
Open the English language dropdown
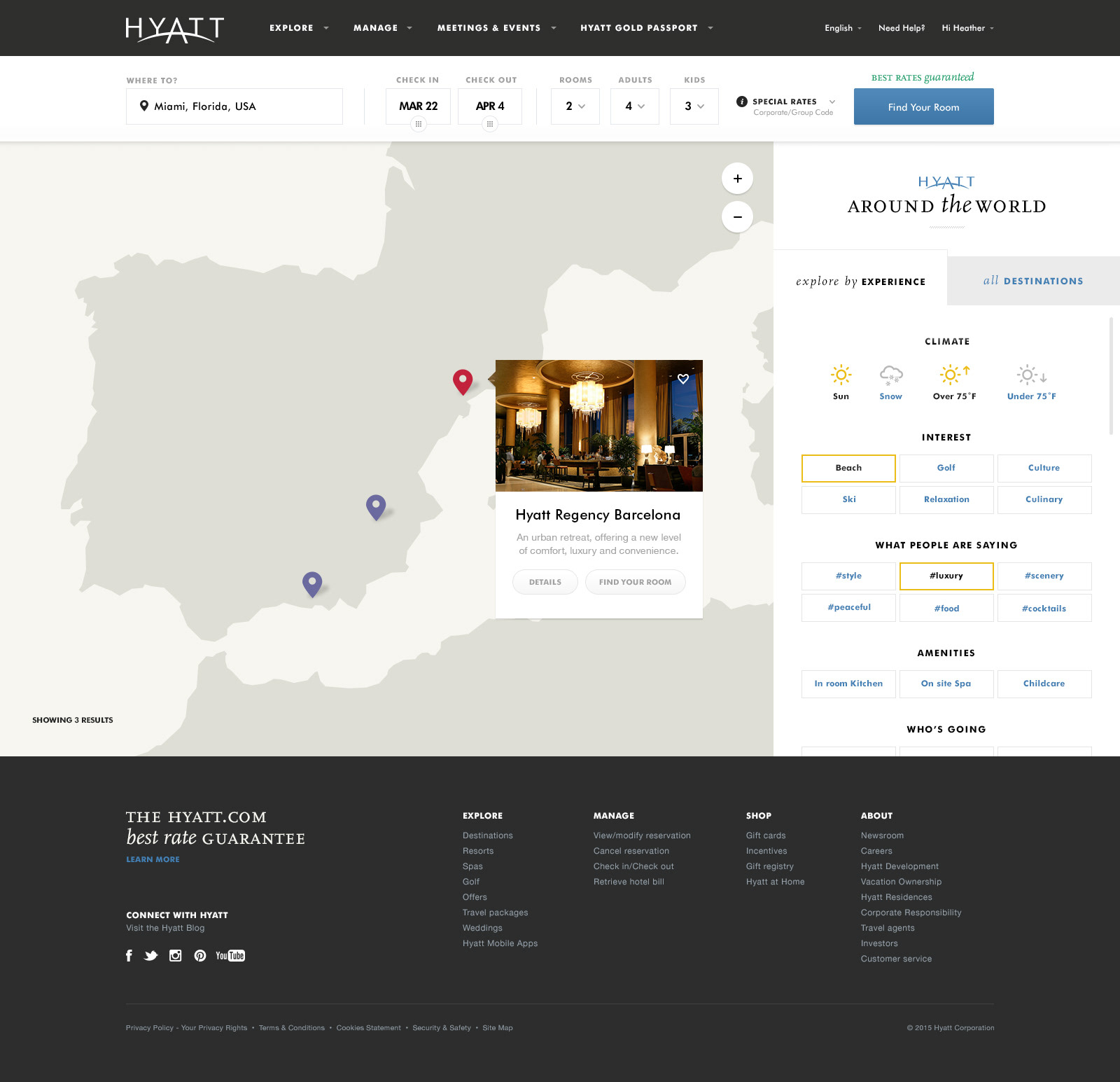(x=843, y=28)
